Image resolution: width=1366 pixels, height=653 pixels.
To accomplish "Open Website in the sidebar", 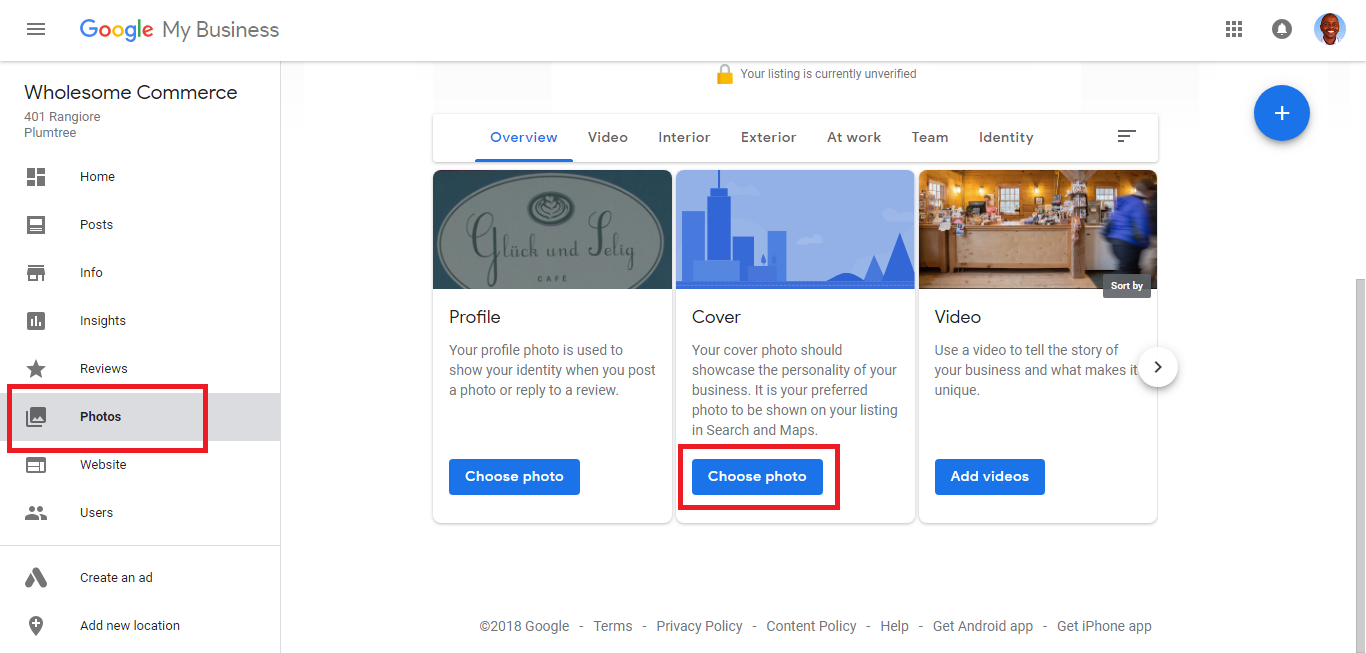I will (x=140, y=465).
